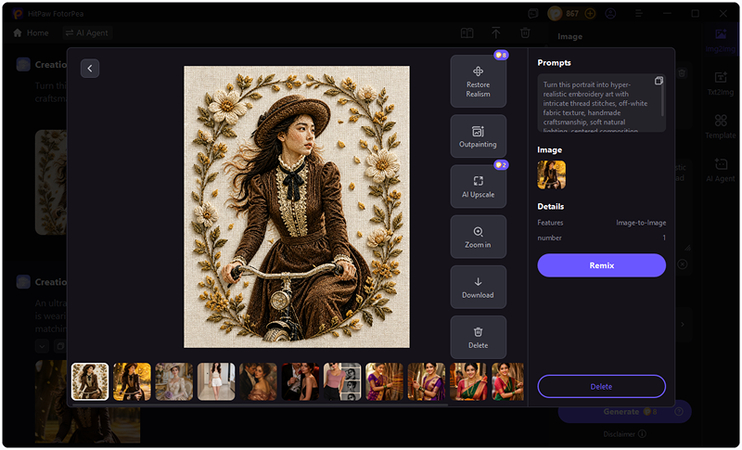Open the Outpainting tool
Viewport: 742px width, 450px height.
478,136
